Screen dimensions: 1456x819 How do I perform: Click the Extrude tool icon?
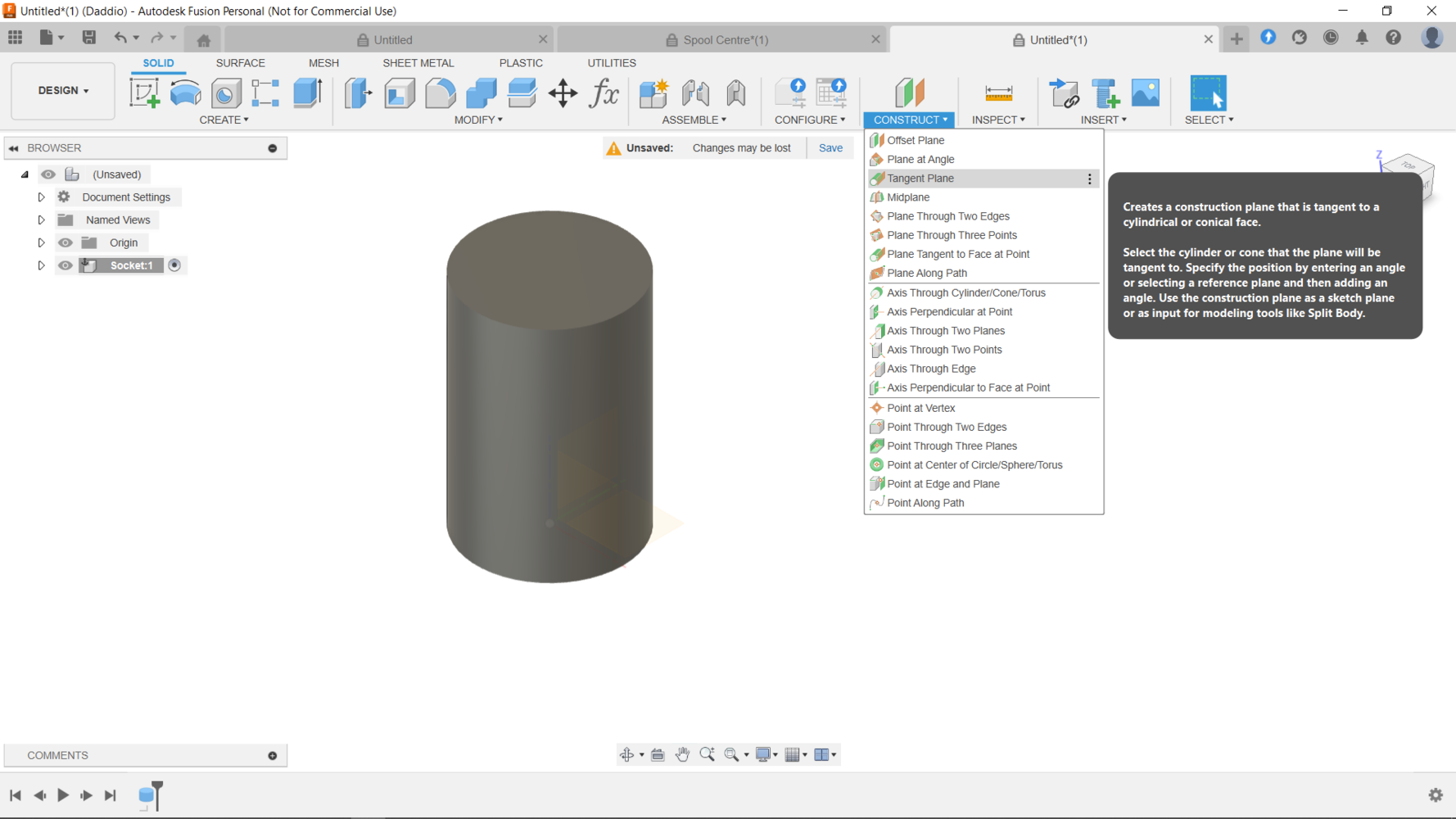click(x=308, y=93)
